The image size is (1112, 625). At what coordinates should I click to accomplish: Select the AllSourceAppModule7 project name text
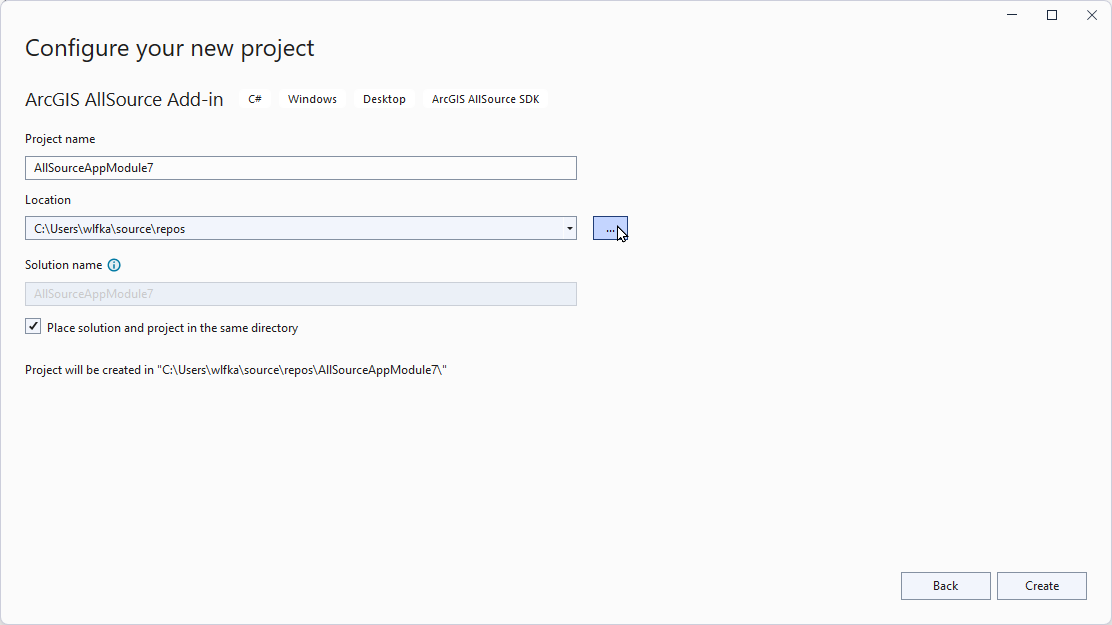point(95,167)
